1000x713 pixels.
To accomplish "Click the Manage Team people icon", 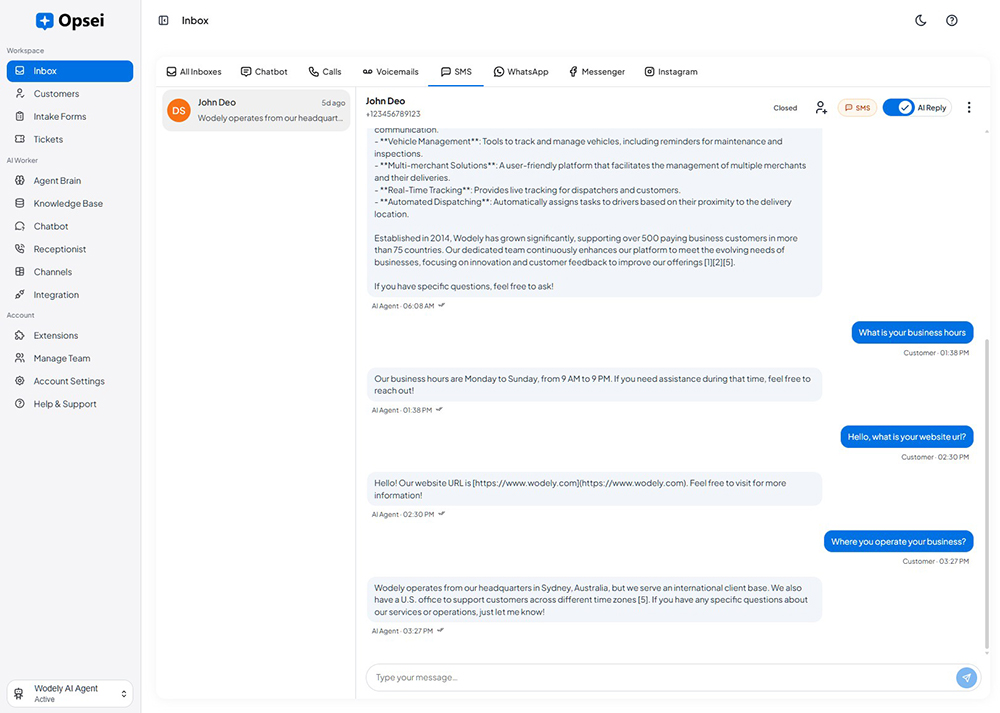I will [20, 358].
